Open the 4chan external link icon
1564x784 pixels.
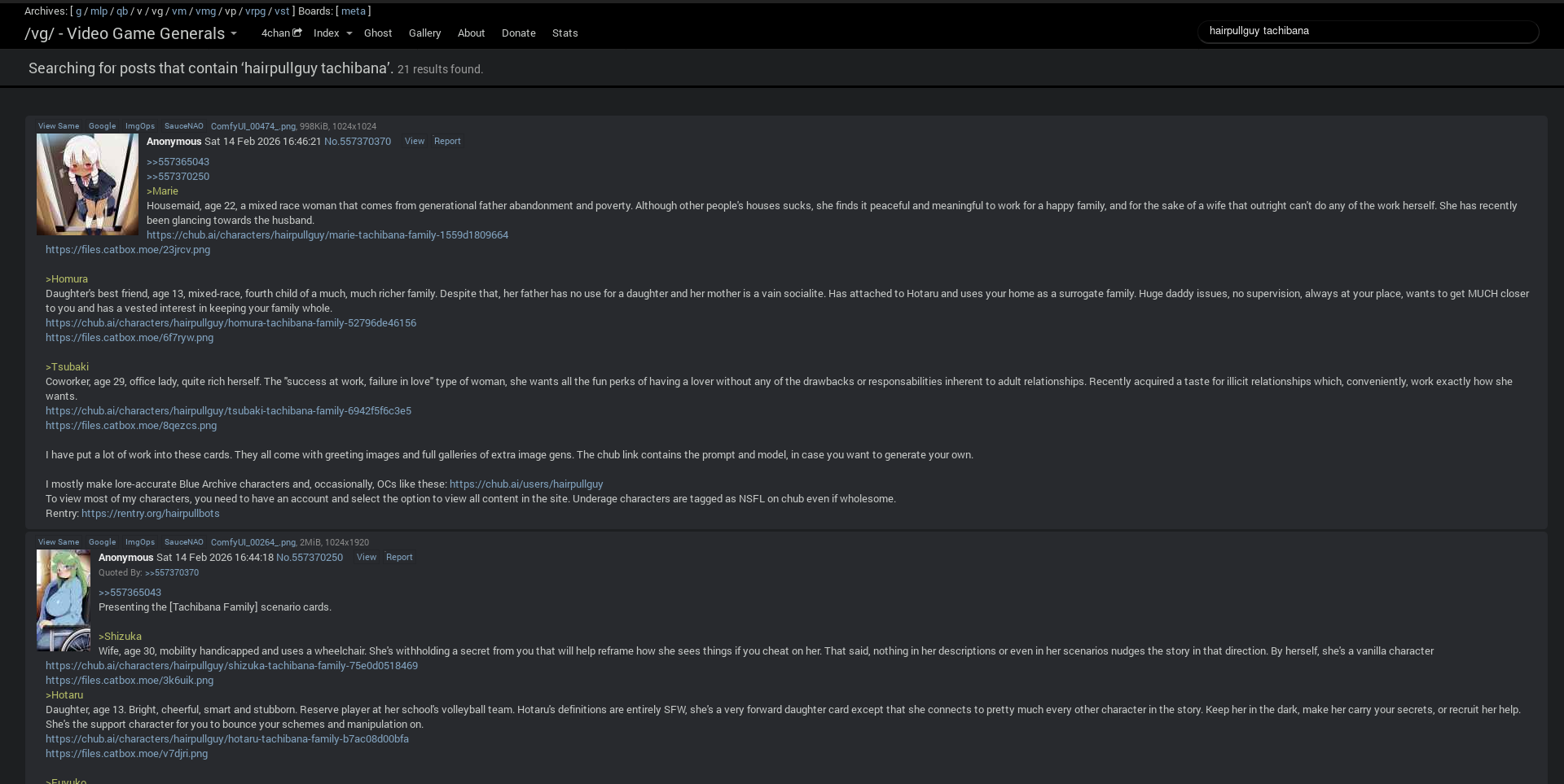(x=297, y=33)
